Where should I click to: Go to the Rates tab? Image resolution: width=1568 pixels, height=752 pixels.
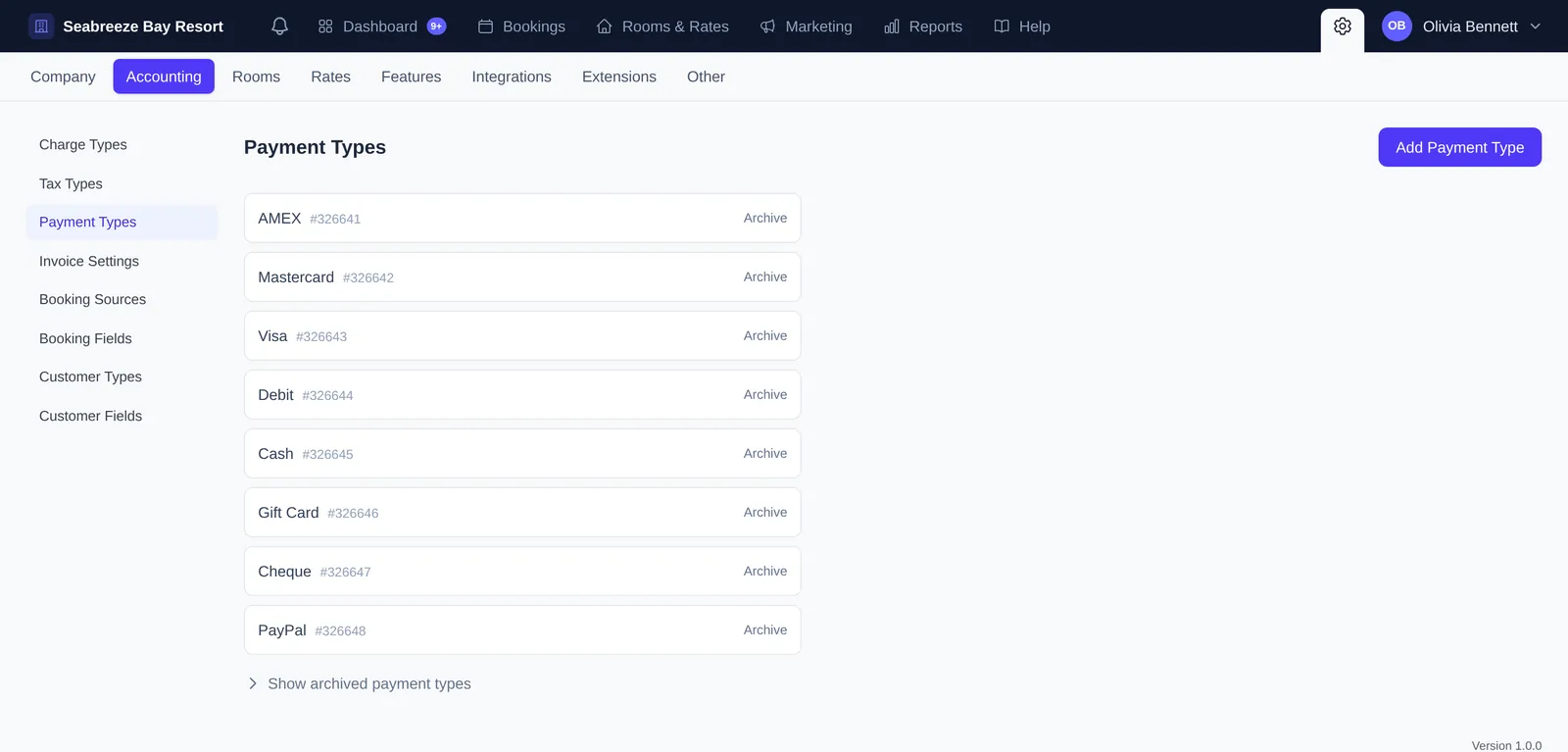pos(330,76)
